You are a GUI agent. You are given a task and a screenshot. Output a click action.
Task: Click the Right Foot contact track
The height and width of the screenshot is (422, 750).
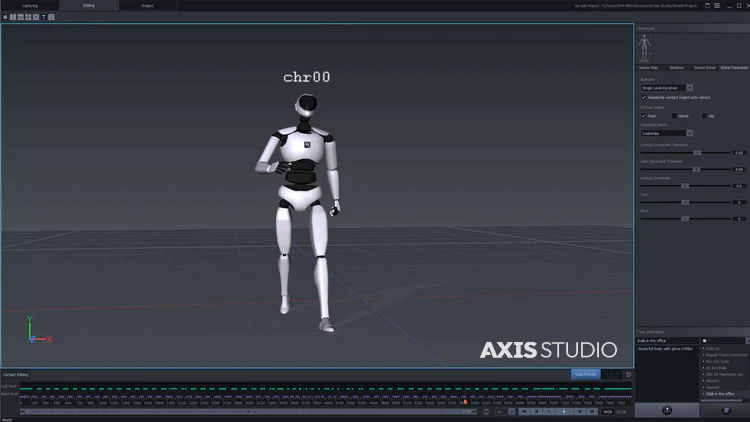coord(325,396)
